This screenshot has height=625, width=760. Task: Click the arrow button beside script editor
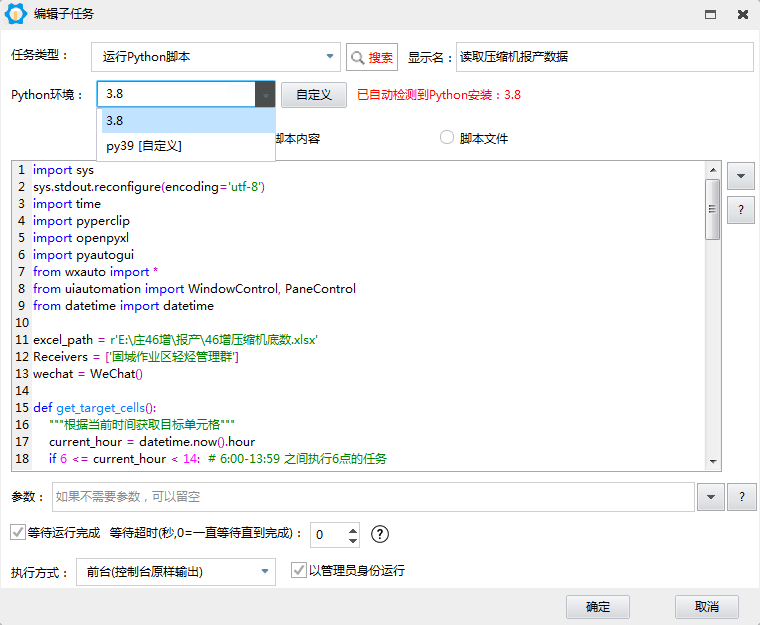coord(740,176)
